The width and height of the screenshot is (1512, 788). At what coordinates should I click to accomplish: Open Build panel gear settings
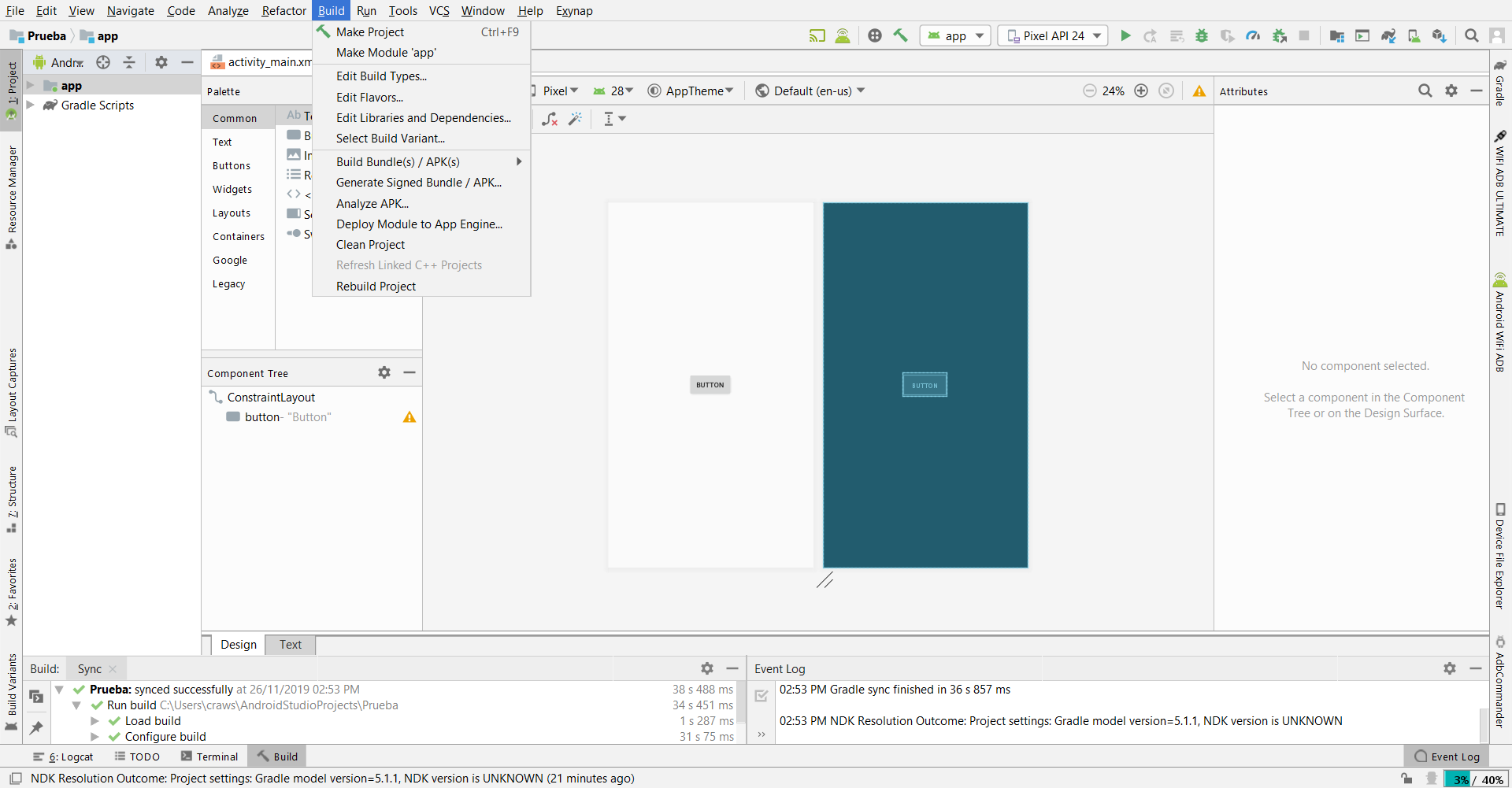coord(707,668)
